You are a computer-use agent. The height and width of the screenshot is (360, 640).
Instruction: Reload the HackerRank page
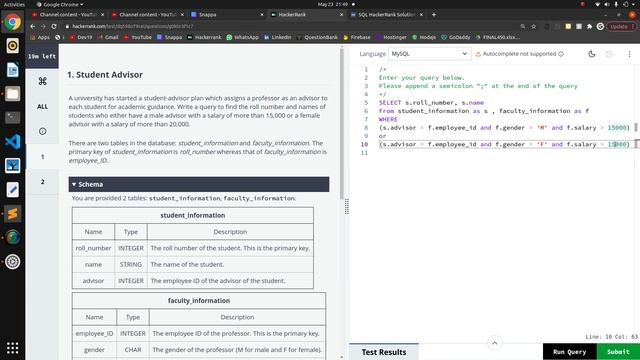tap(54, 26)
